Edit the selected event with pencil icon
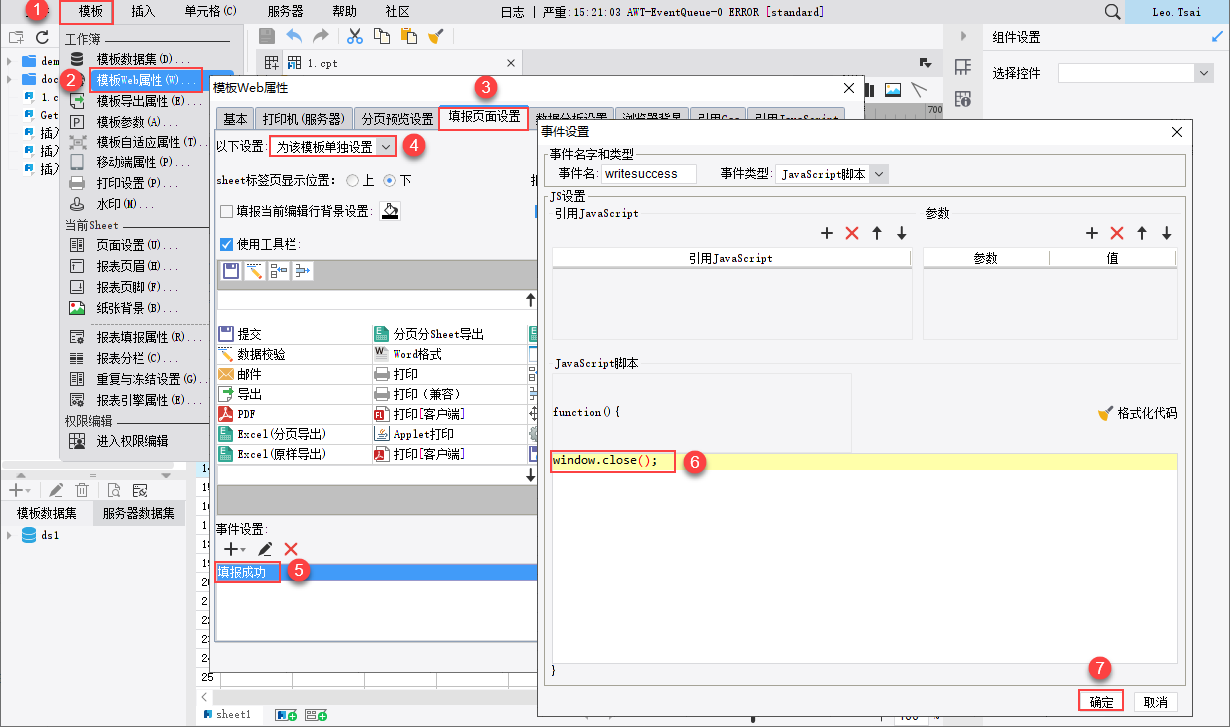 [265, 549]
